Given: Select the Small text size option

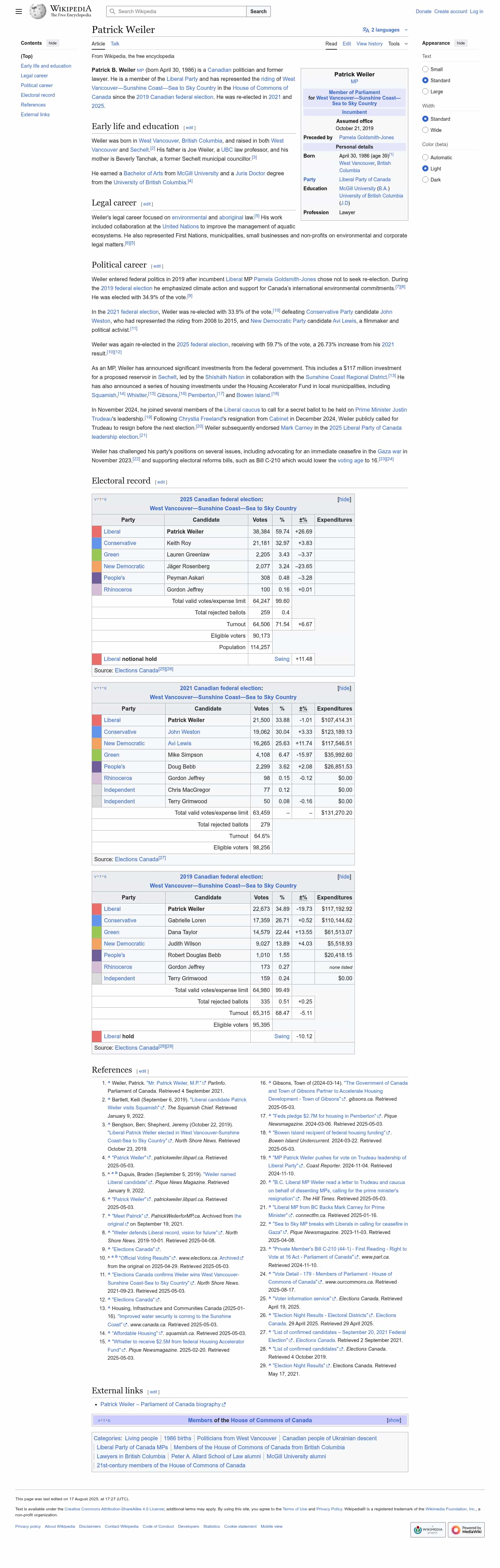Looking at the screenshot, I should pos(425,69).
